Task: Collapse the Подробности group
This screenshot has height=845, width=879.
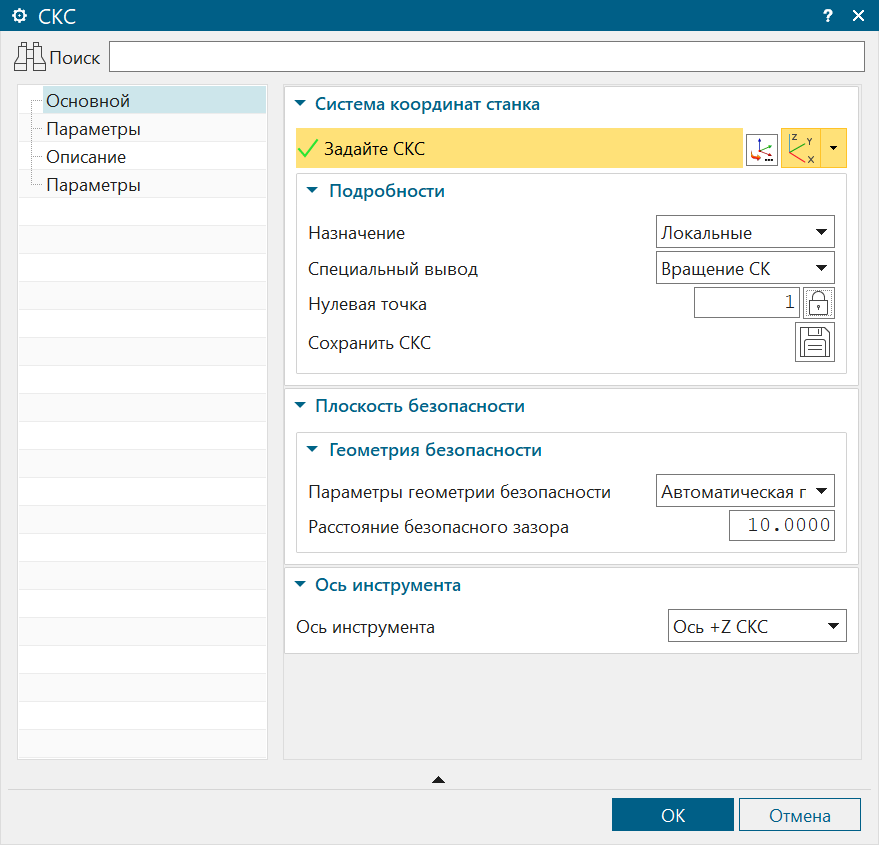Action: tap(313, 191)
